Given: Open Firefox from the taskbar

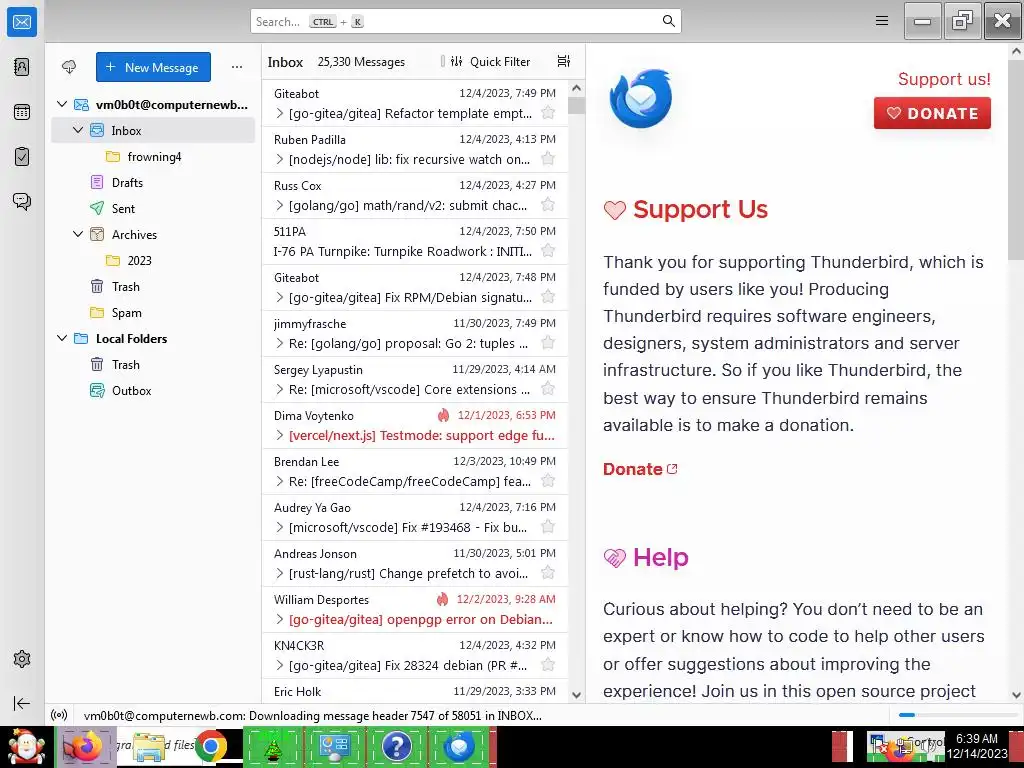Looking at the screenshot, I should [x=85, y=747].
